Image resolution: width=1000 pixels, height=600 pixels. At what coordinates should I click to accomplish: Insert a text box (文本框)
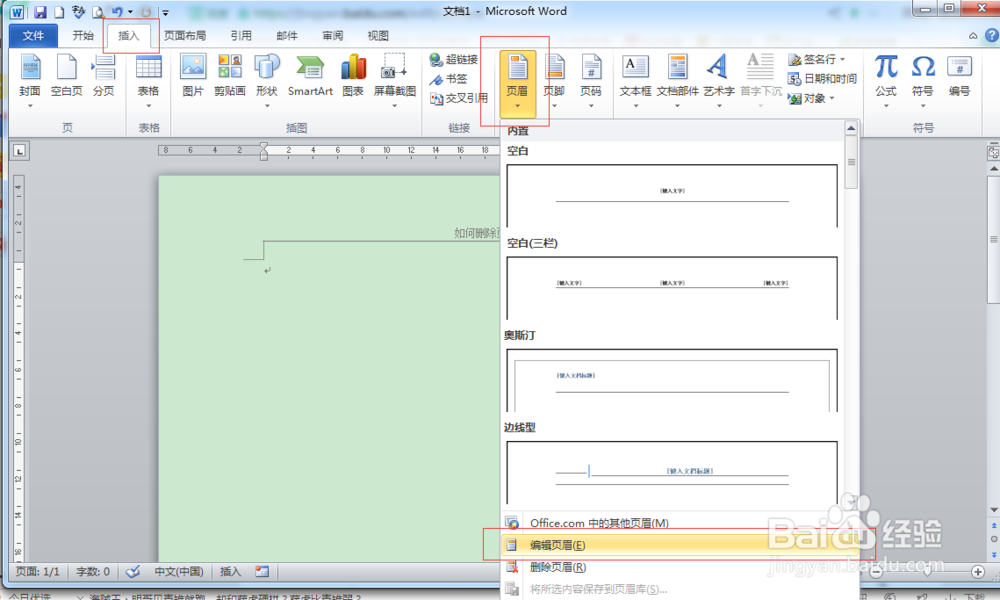635,82
